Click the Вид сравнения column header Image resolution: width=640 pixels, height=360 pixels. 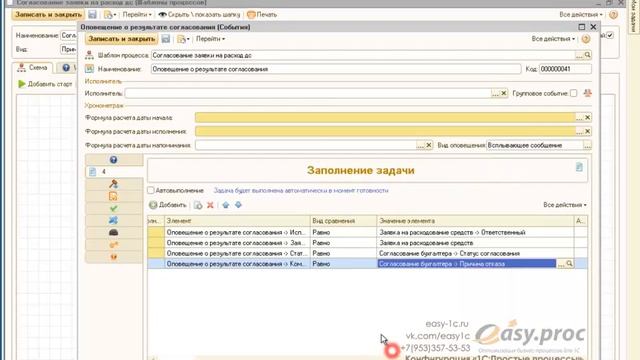click(x=343, y=221)
